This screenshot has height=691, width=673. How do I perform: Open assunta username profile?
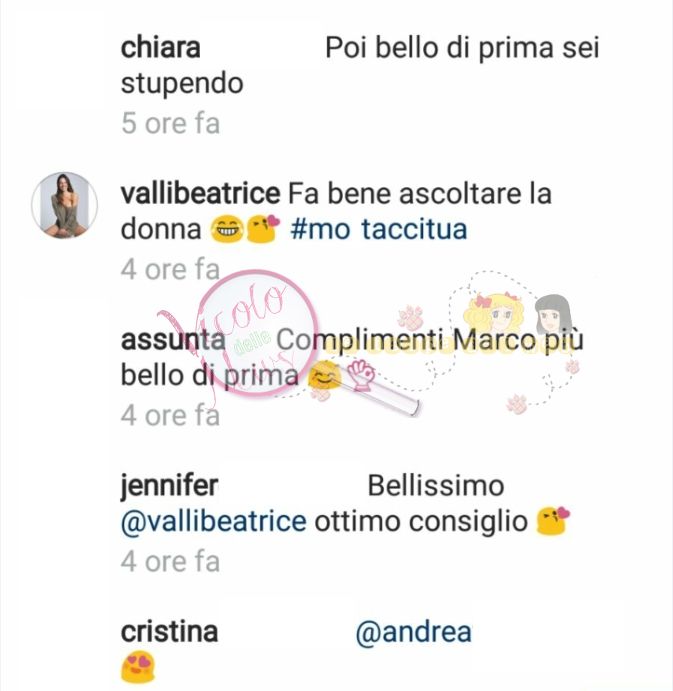[x=173, y=340]
